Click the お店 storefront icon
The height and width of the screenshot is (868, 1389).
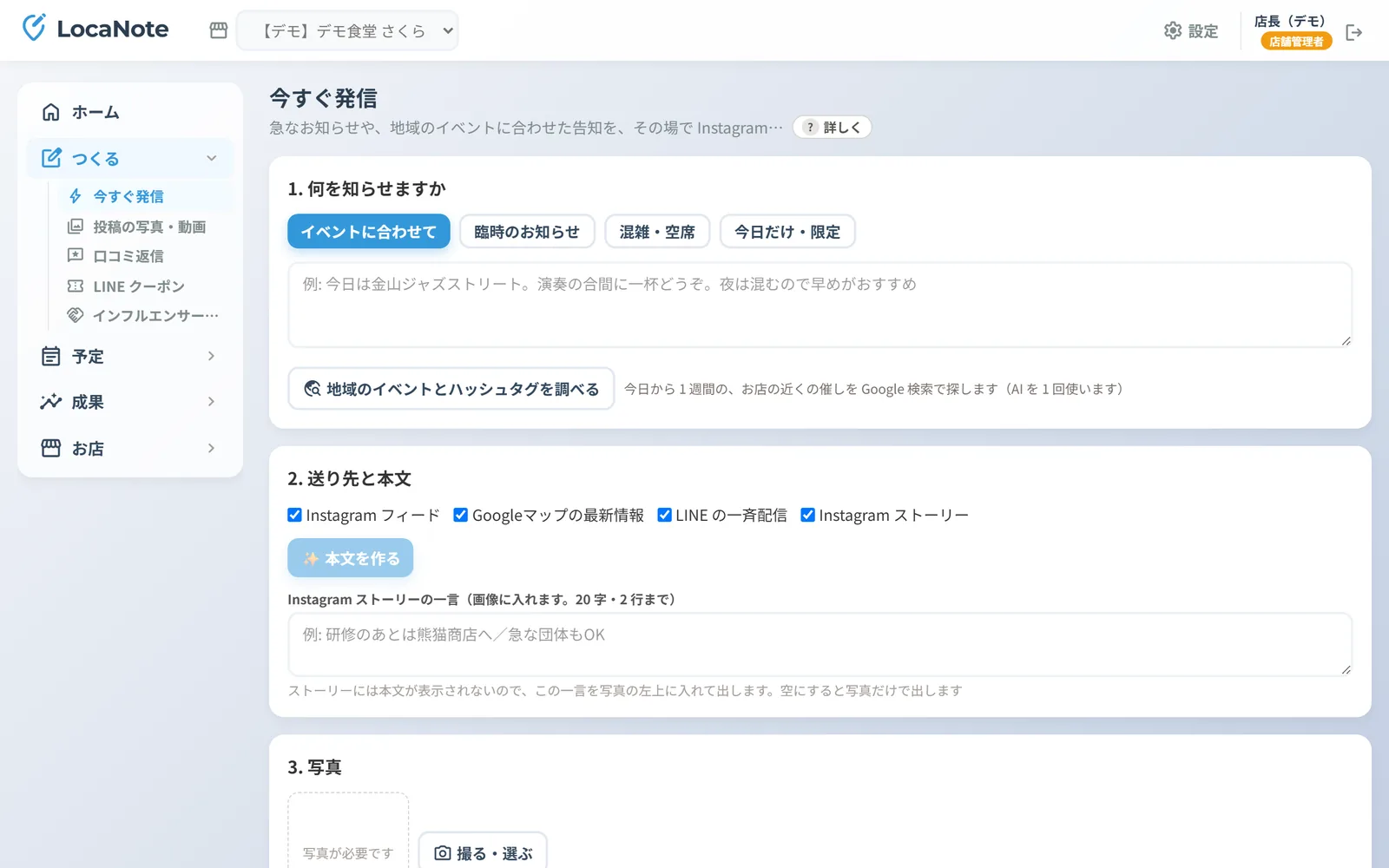coord(51,448)
